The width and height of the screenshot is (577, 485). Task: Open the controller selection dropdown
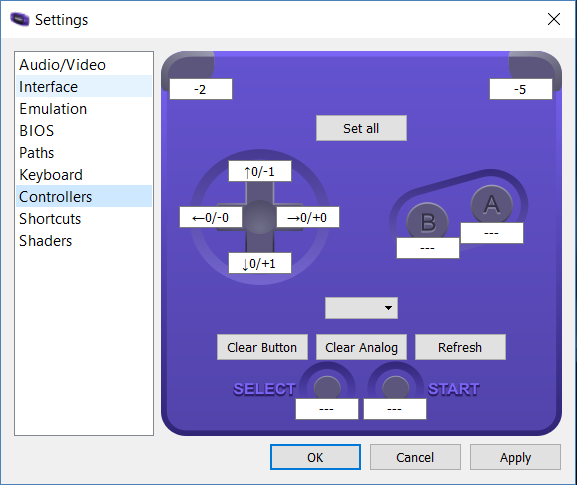tap(361, 308)
